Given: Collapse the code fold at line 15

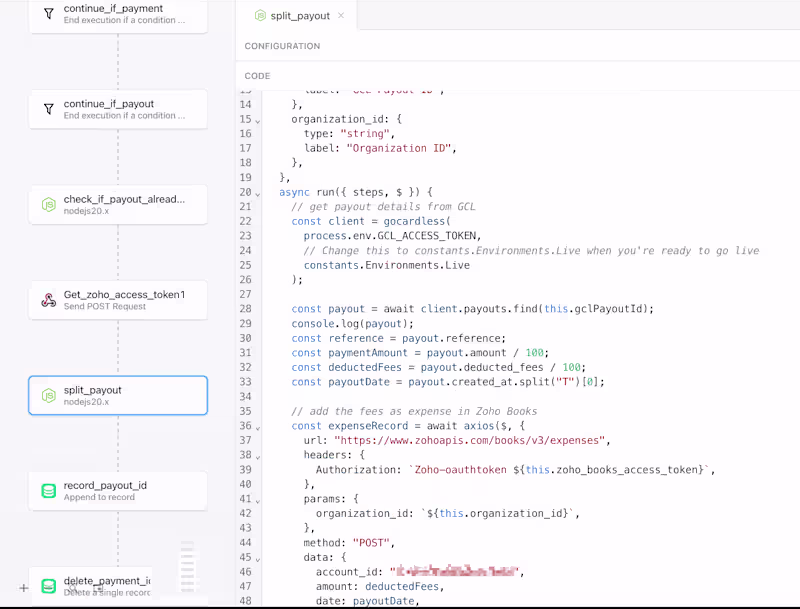Looking at the screenshot, I should tap(258, 121).
